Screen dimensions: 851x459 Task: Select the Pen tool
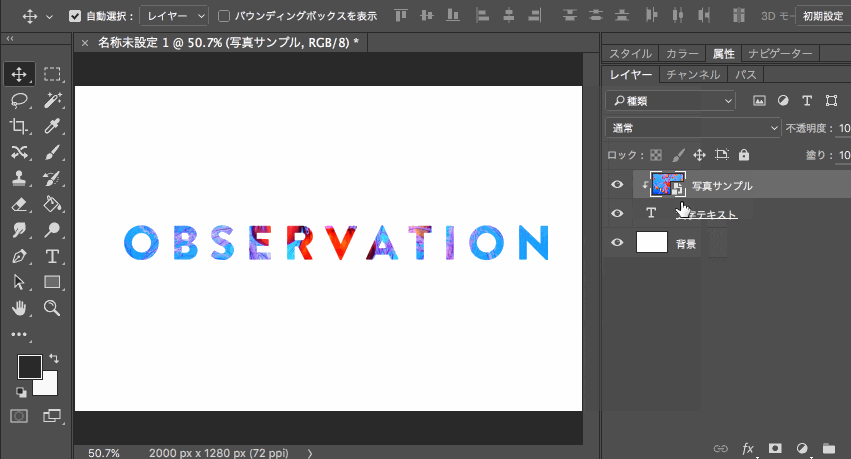point(19,256)
